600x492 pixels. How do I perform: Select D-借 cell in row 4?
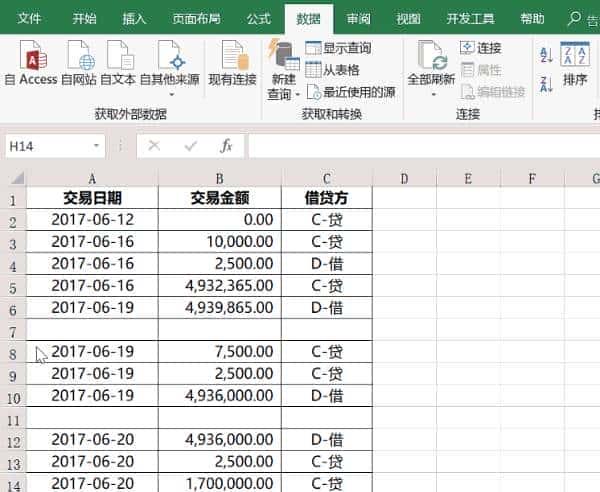click(x=327, y=264)
